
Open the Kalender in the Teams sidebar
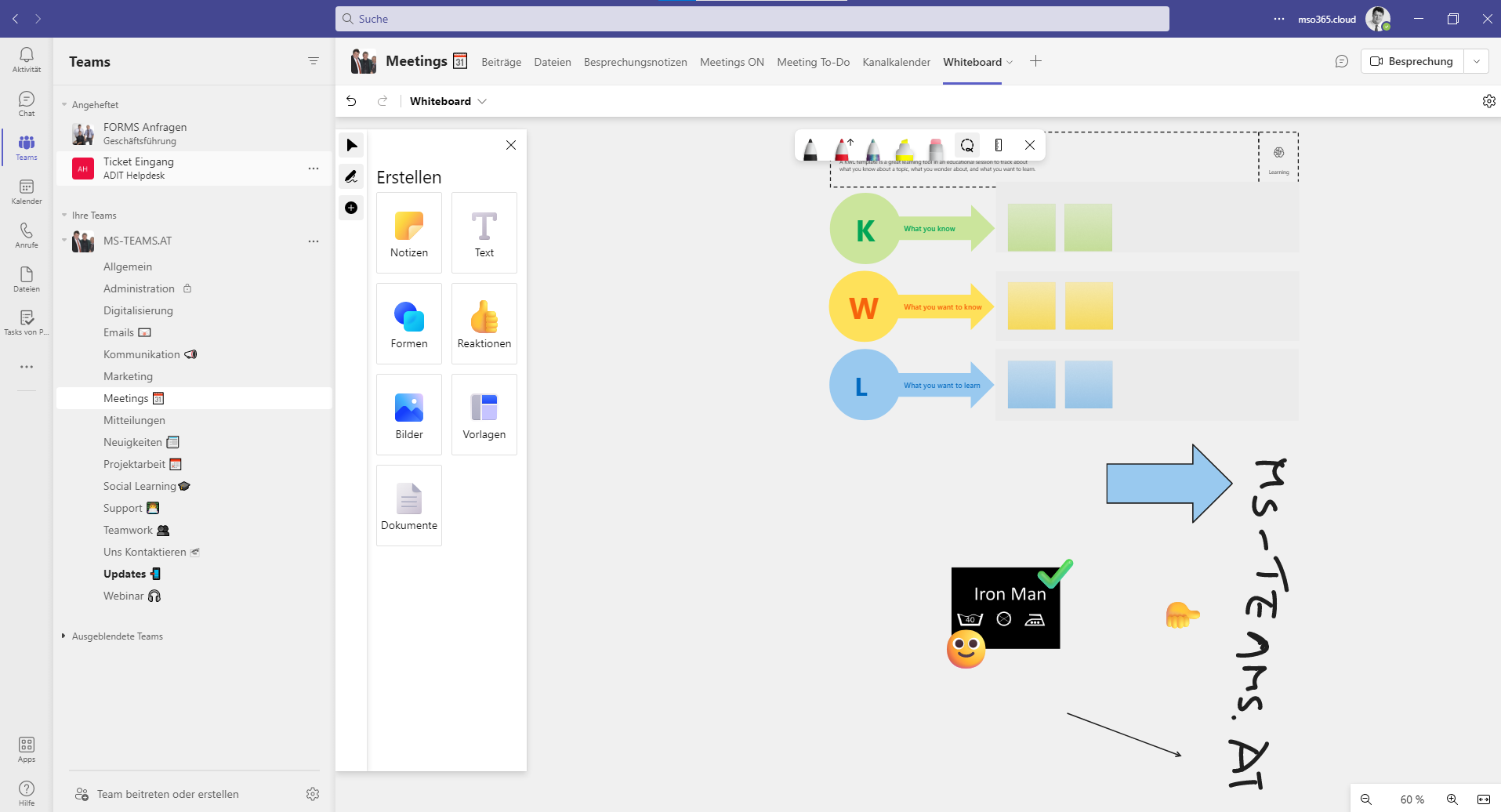coord(26,193)
